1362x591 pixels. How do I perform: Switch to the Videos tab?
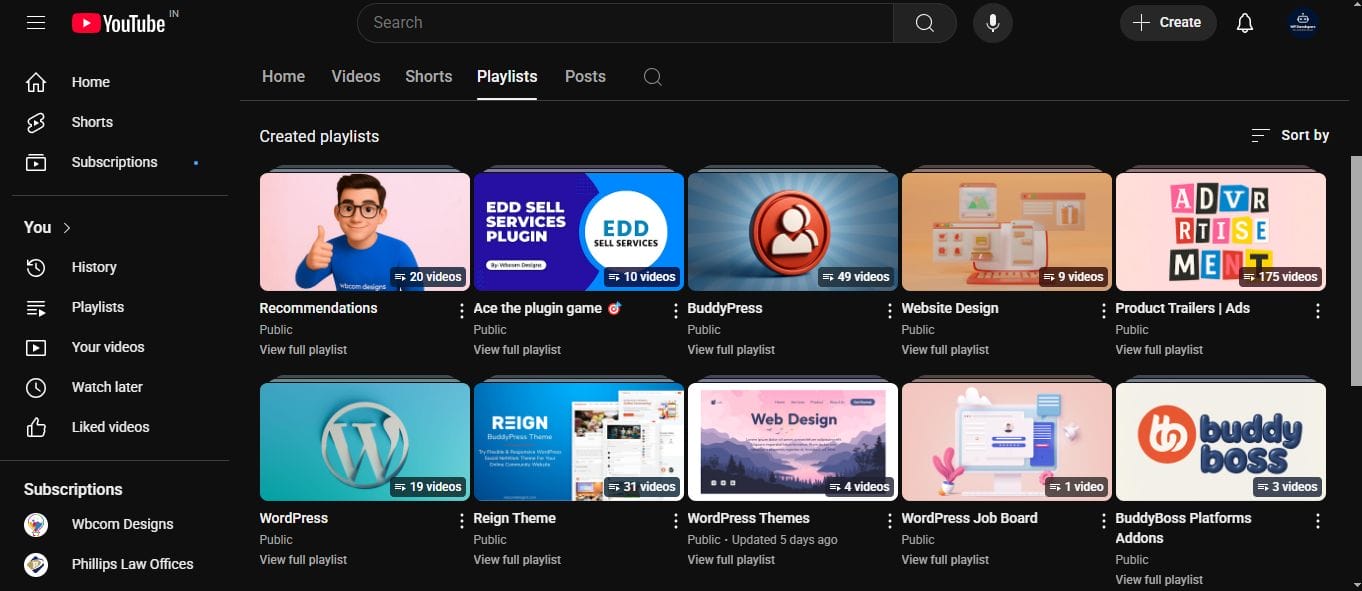[x=355, y=76]
